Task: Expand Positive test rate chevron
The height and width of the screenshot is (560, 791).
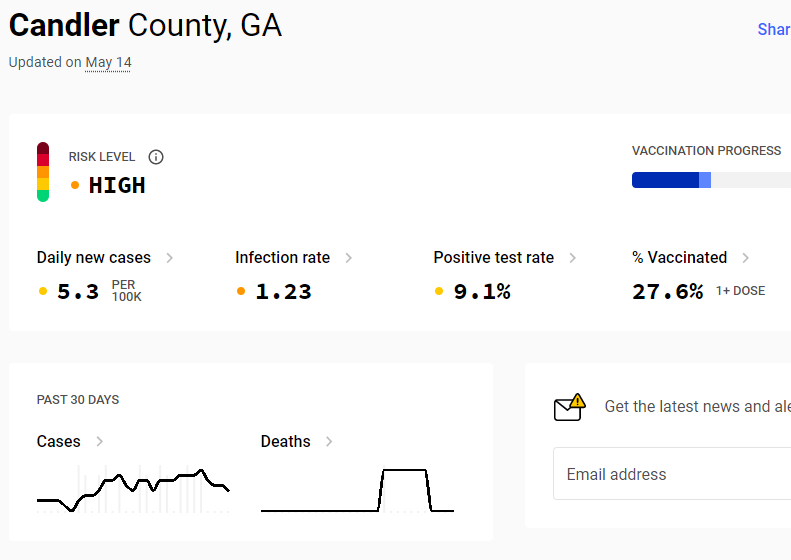Action: pos(572,258)
